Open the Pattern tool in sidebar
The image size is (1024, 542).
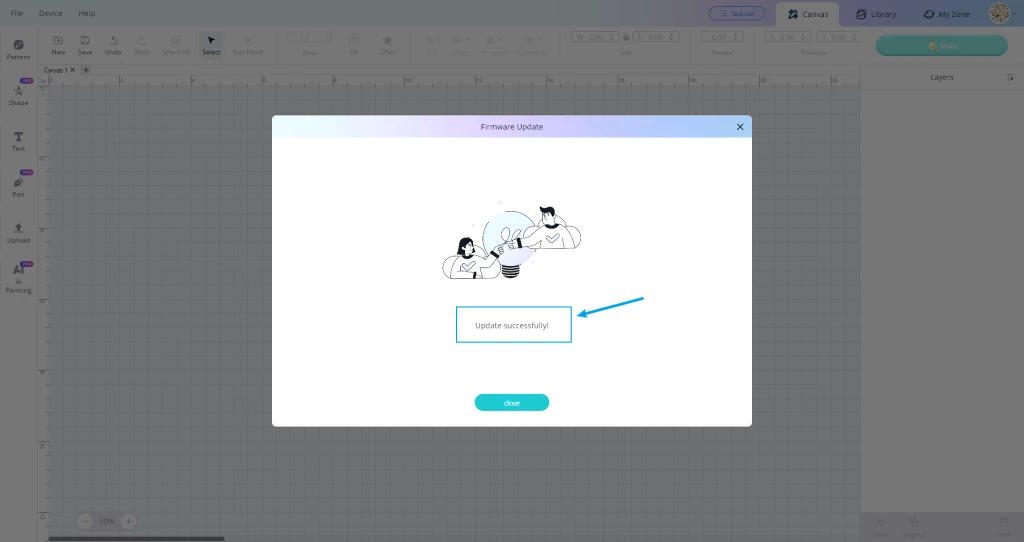pyautogui.click(x=18, y=50)
